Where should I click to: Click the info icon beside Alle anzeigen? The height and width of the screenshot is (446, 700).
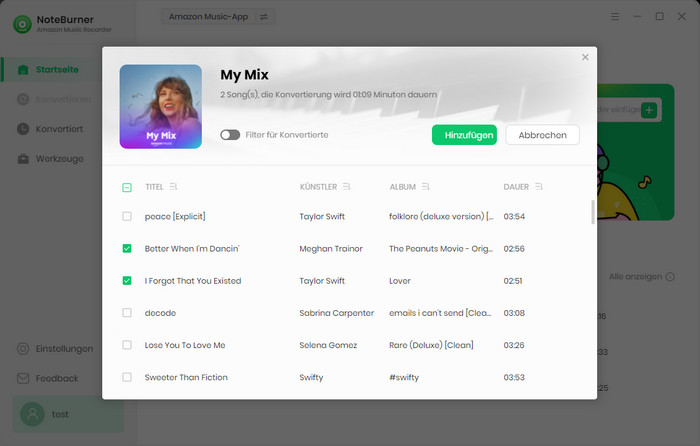pos(670,277)
